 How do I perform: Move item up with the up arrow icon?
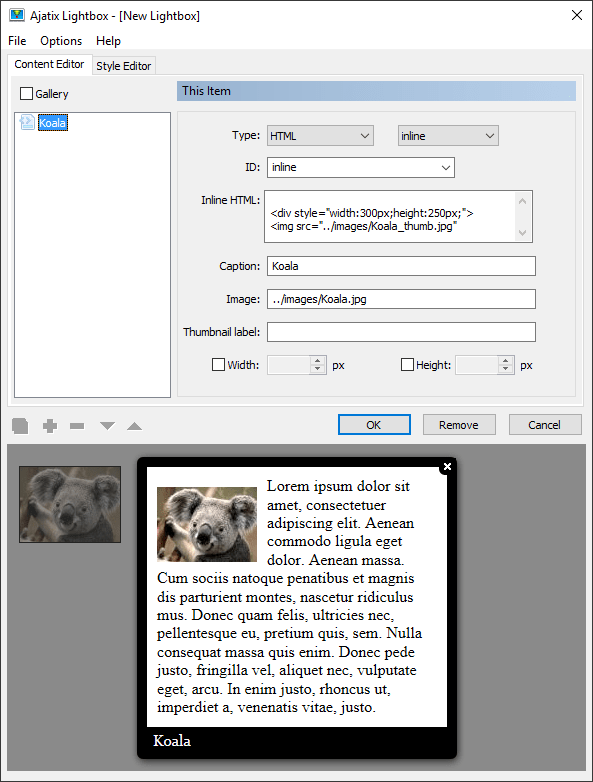(134, 426)
